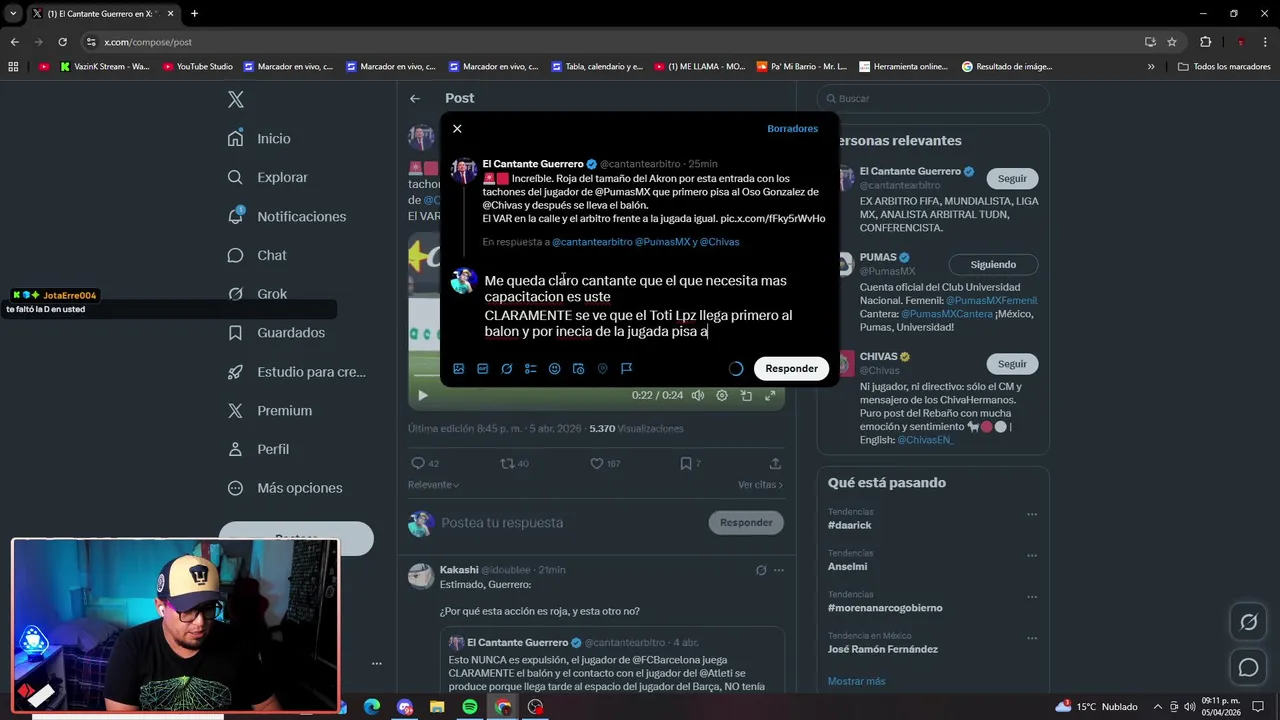Open options for #daarick trend
The image size is (1280, 720).
tap(1032, 515)
